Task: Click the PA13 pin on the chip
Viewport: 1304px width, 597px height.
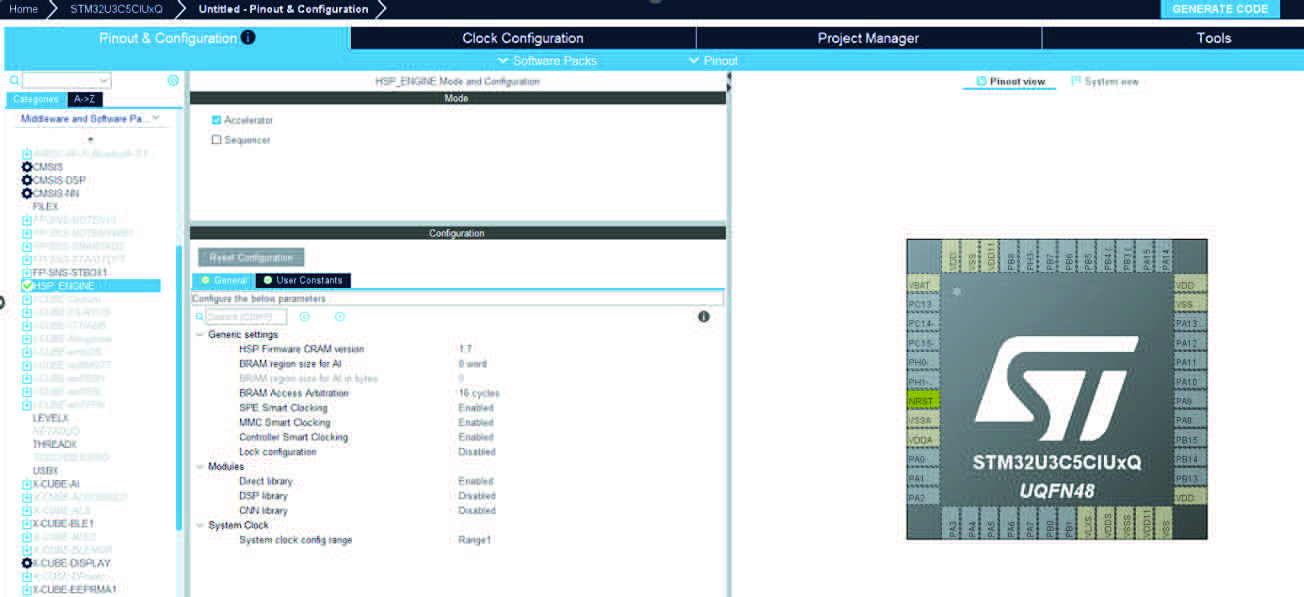Action: coord(1190,323)
